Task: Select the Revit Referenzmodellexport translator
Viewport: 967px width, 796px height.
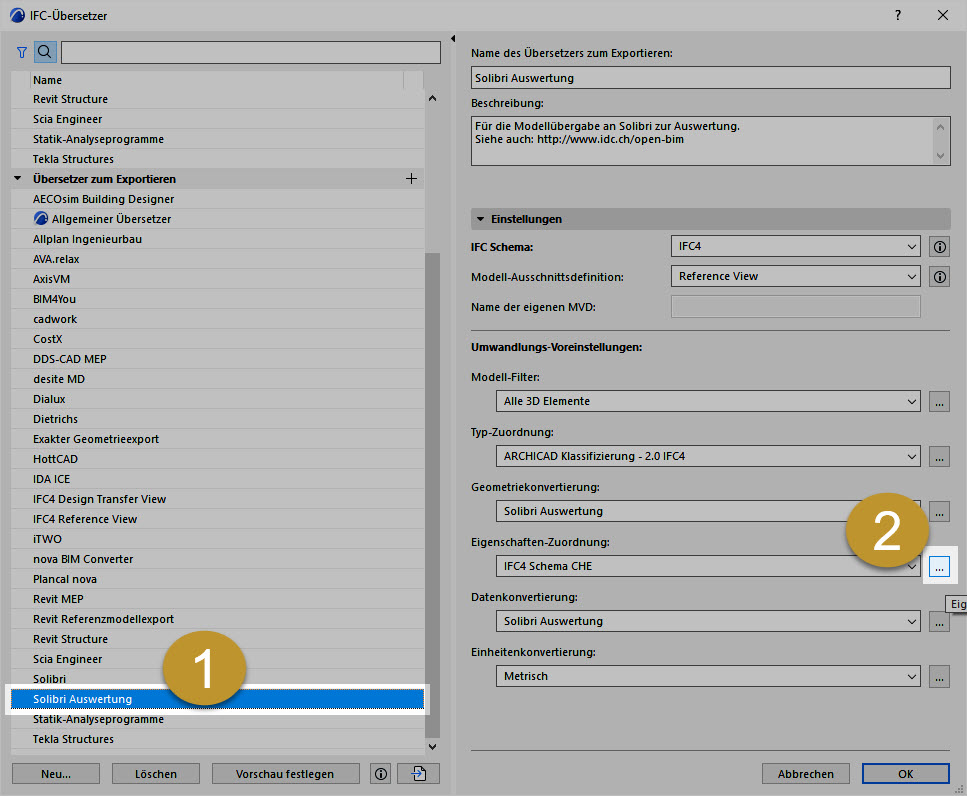Action: [217, 619]
